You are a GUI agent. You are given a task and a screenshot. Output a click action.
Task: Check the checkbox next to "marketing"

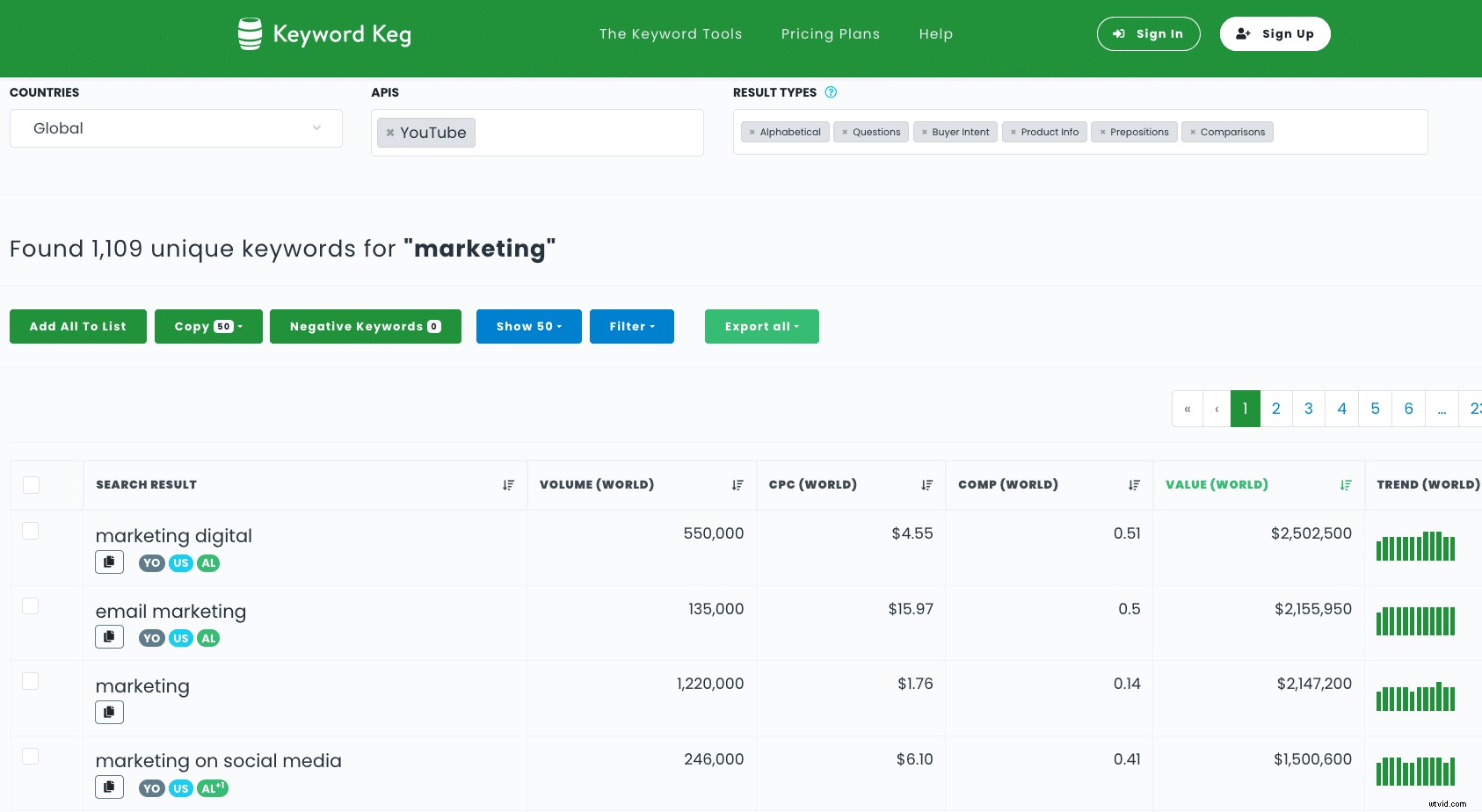pyautogui.click(x=32, y=681)
